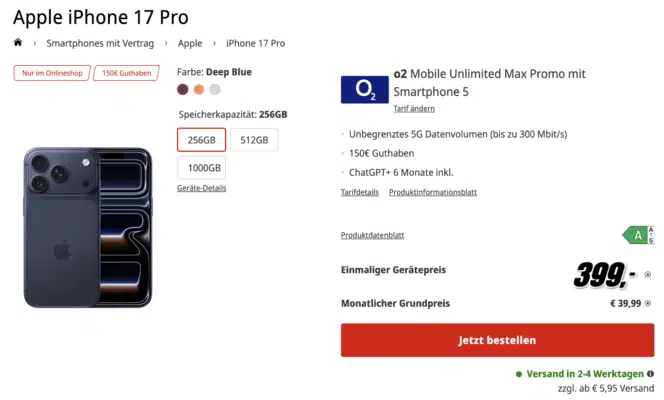Click the home icon in breadcrumb

pyautogui.click(x=18, y=43)
